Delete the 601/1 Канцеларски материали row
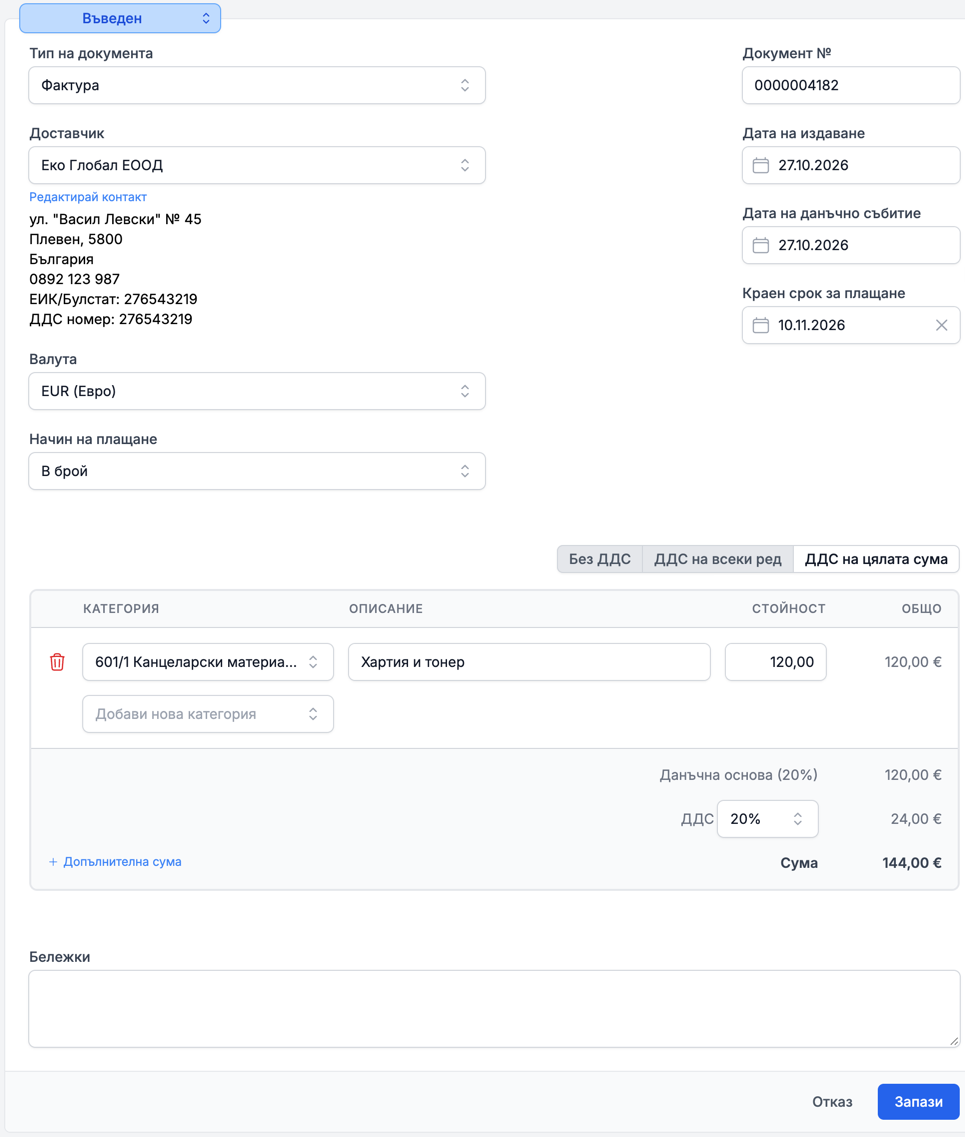 pyautogui.click(x=57, y=662)
